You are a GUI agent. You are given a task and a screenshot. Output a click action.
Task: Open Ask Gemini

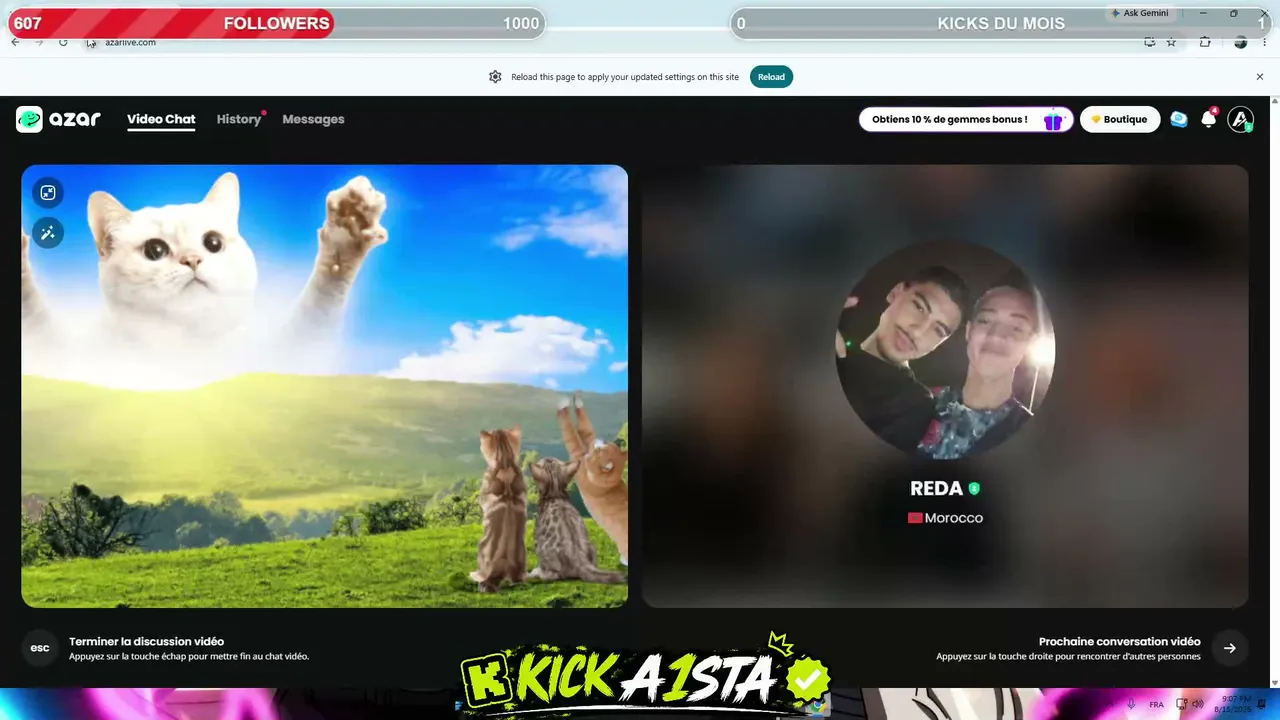point(1139,13)
